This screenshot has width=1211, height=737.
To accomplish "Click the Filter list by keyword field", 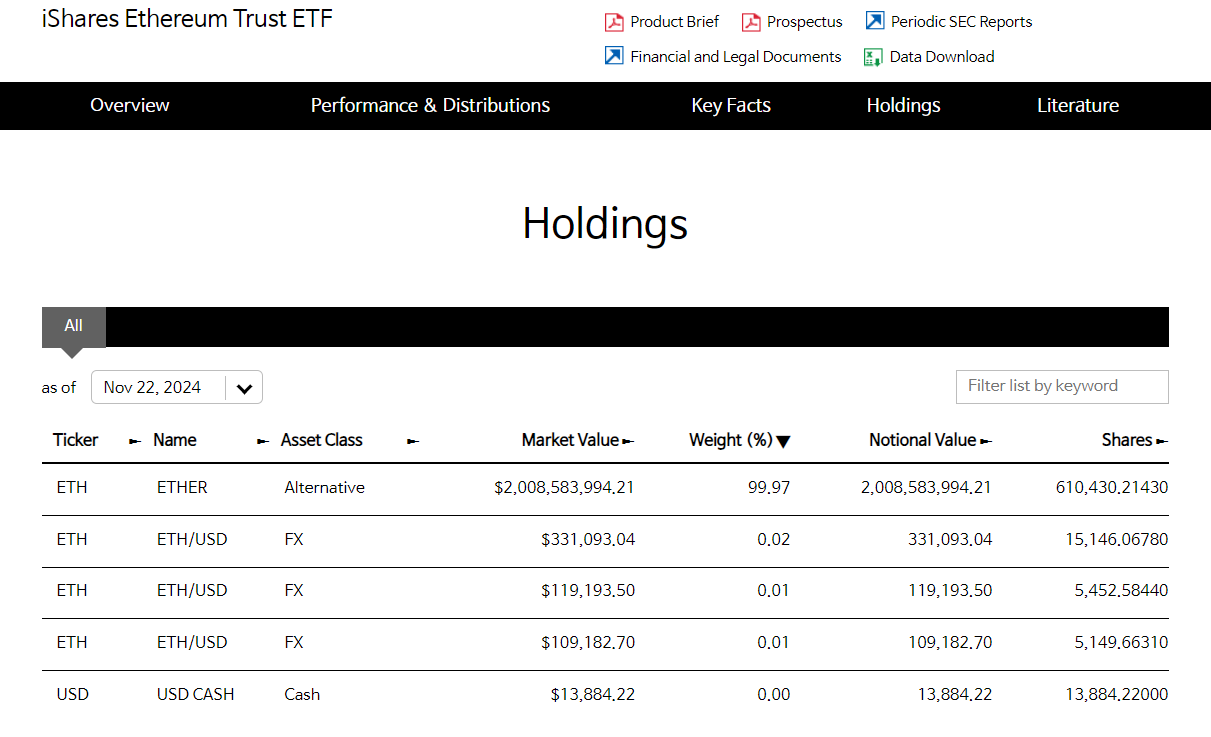I will click(x=1061, y=387).
